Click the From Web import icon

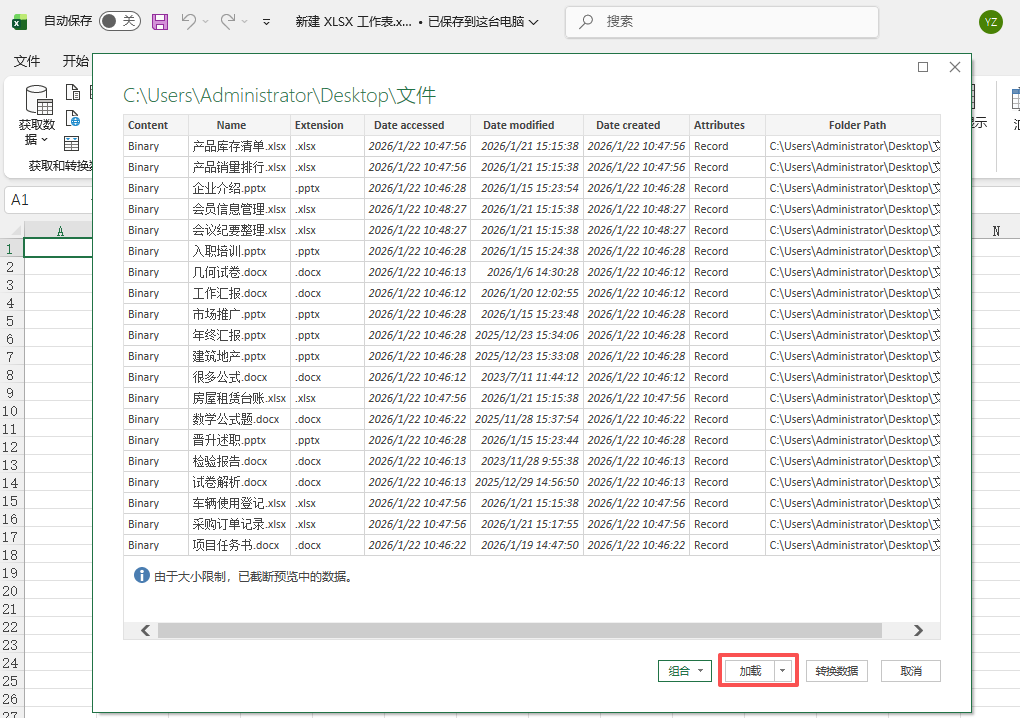[x=72, y=119]
